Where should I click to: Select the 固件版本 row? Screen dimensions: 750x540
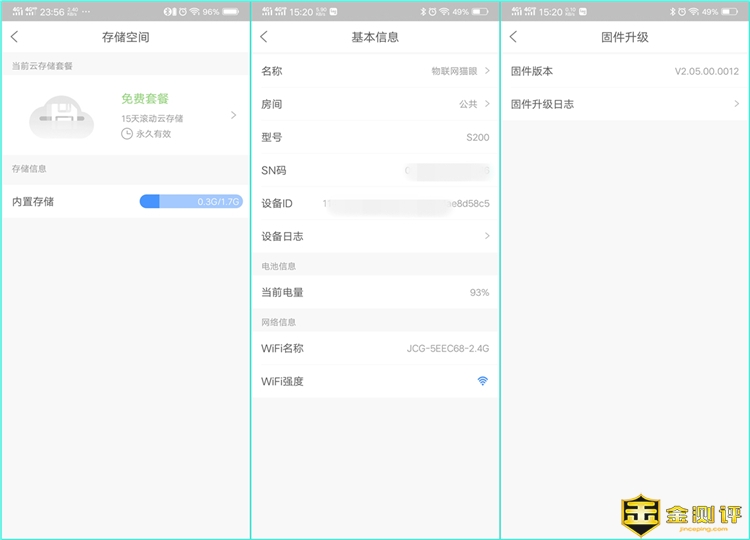[x=625, y=71]
